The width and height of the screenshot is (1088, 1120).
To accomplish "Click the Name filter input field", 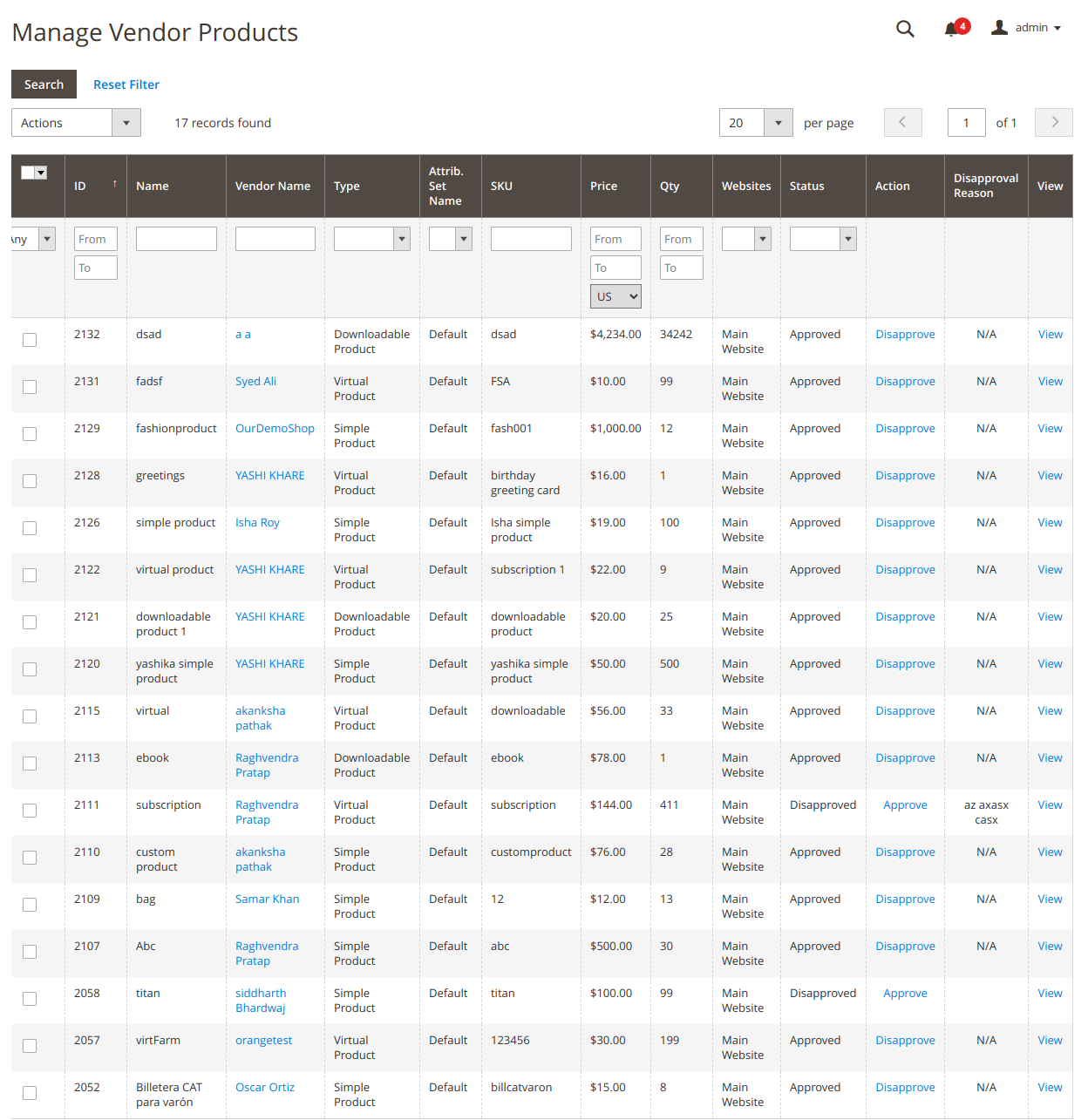I will pos(176,239).
